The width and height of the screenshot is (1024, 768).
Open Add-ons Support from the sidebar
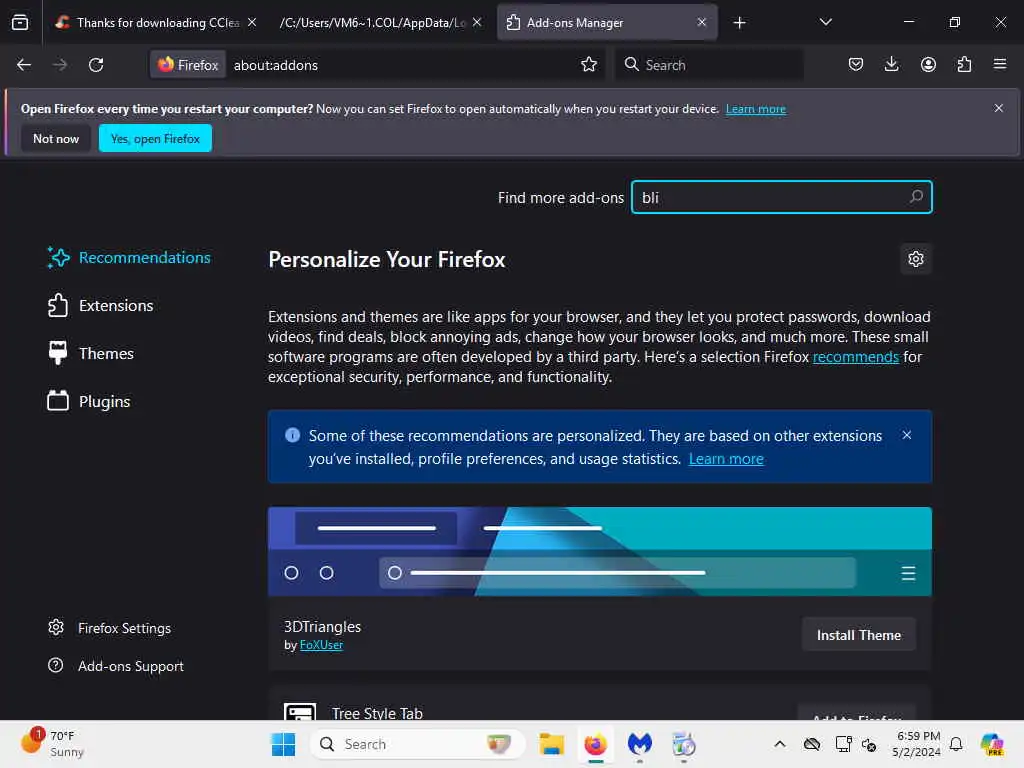(x=116, y=666)
